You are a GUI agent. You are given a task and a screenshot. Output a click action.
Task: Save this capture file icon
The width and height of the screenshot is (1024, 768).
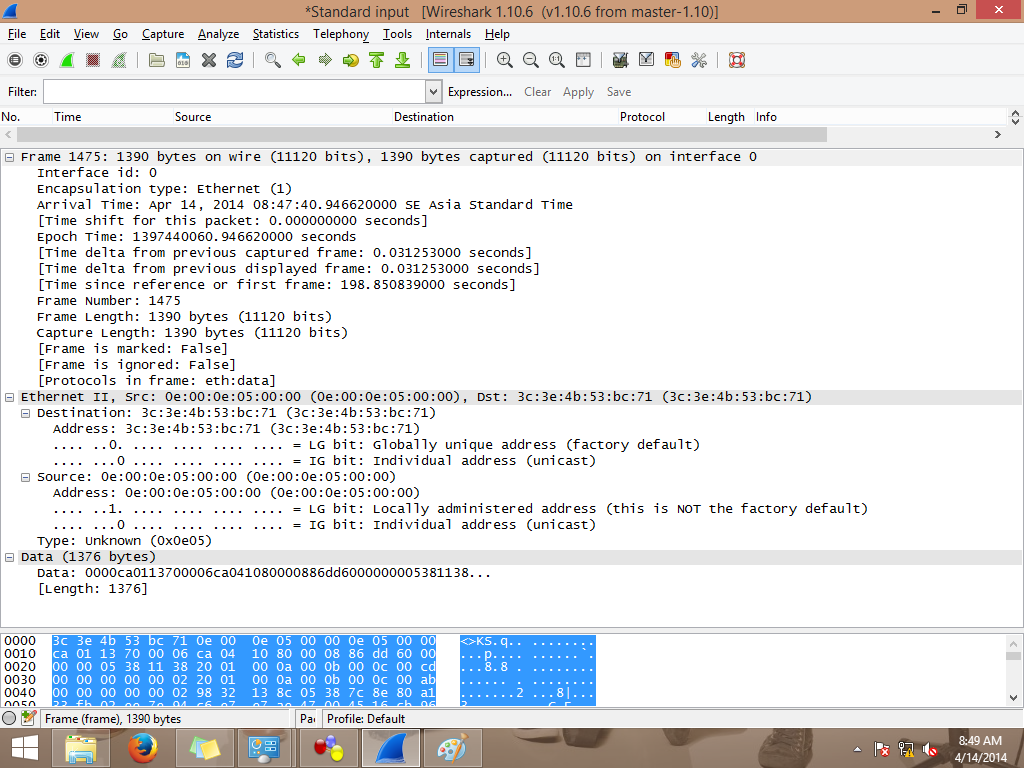183,60
